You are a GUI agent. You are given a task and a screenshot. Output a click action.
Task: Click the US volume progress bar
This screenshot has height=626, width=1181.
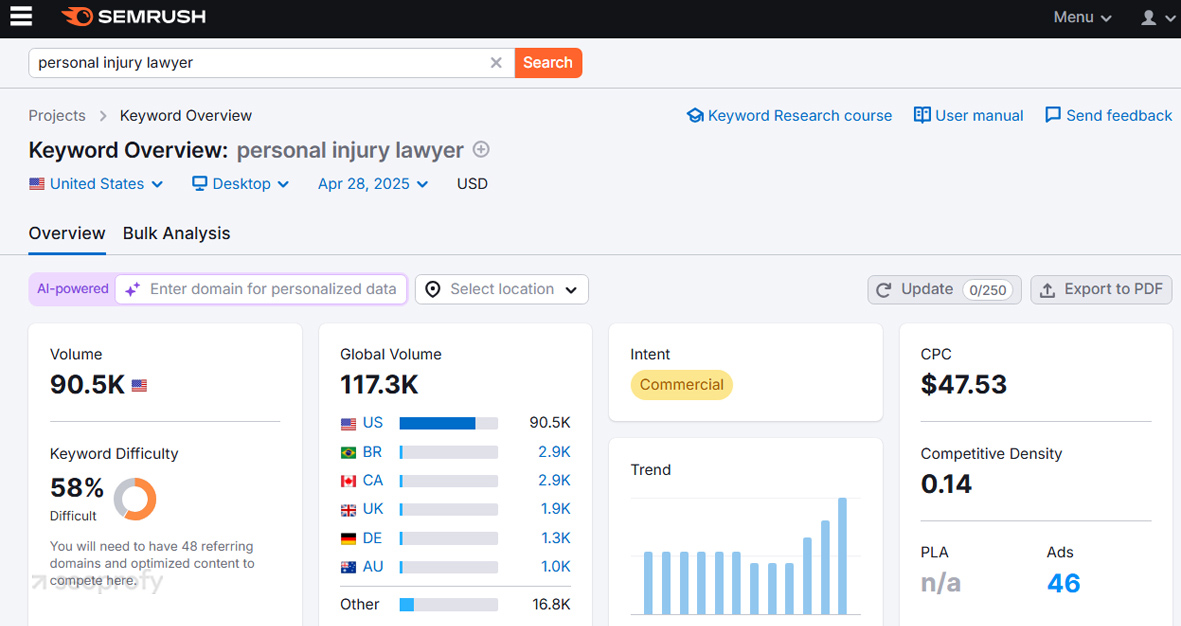click(x=449, y=423)
